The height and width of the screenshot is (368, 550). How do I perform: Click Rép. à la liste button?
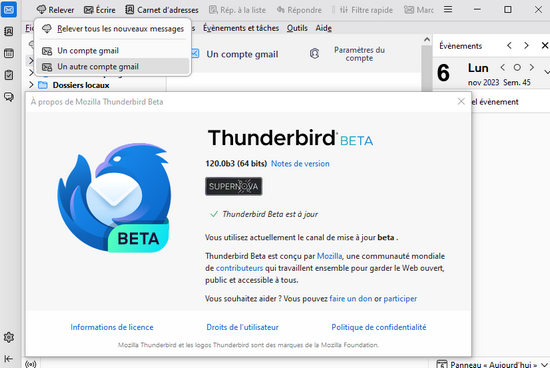tap(237, 10)
